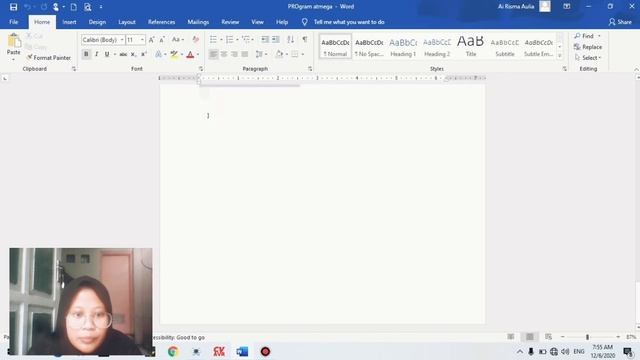Screen dimensions: 640x360
Task: Open Print Preview from quick access toolbar
Action: [x=87, y=7]
